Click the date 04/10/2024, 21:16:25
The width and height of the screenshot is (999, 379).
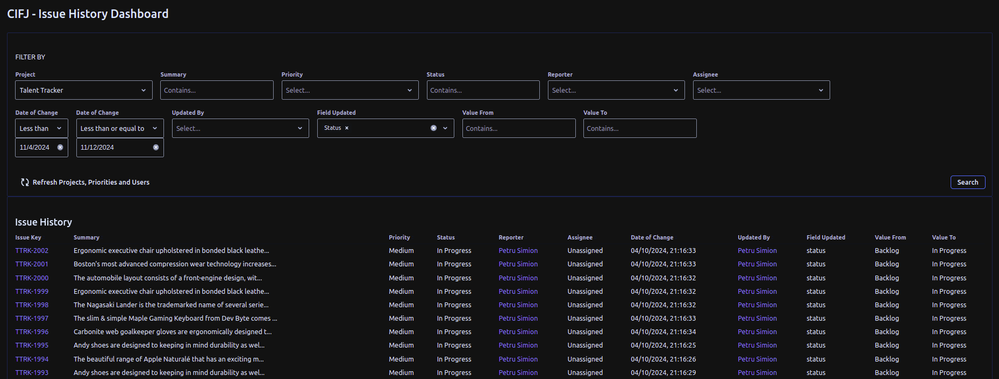663,346
